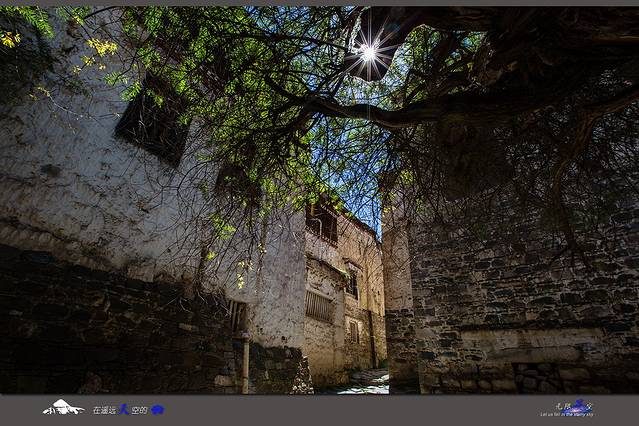Viewport: 639px width, 426px height.
Task: Click the dark window on the left white wall
Action: point(151,119)
